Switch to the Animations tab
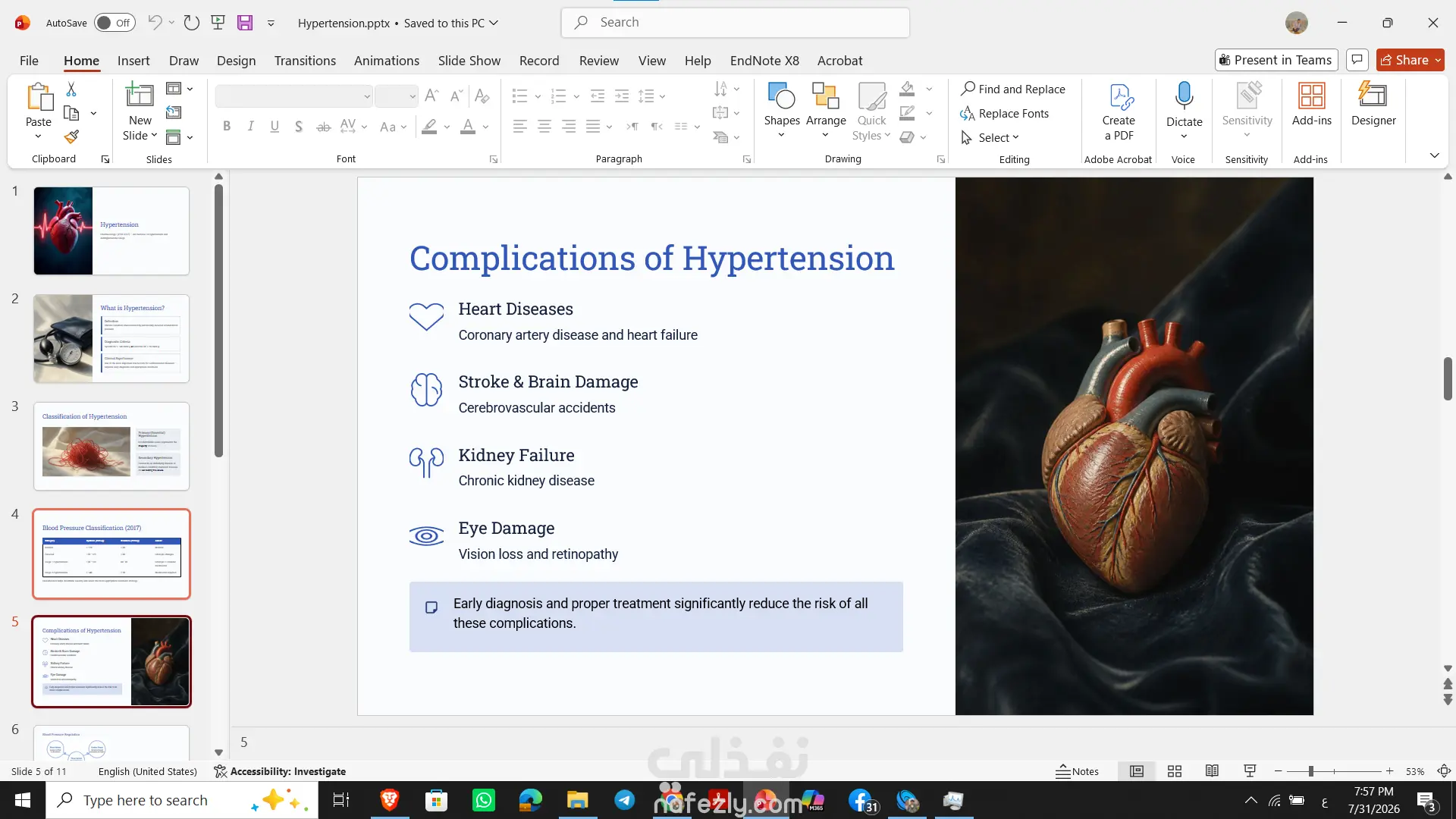 point(387,61)
